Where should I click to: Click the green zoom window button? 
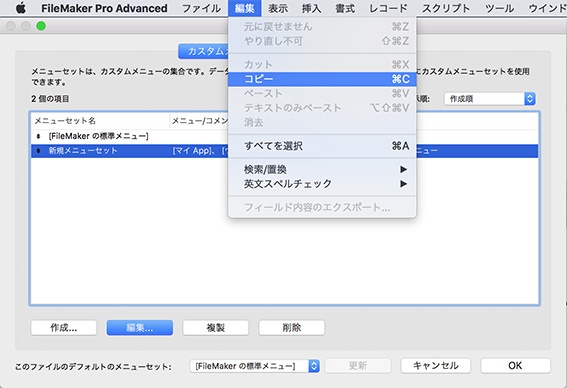click(x=41, y=26)
